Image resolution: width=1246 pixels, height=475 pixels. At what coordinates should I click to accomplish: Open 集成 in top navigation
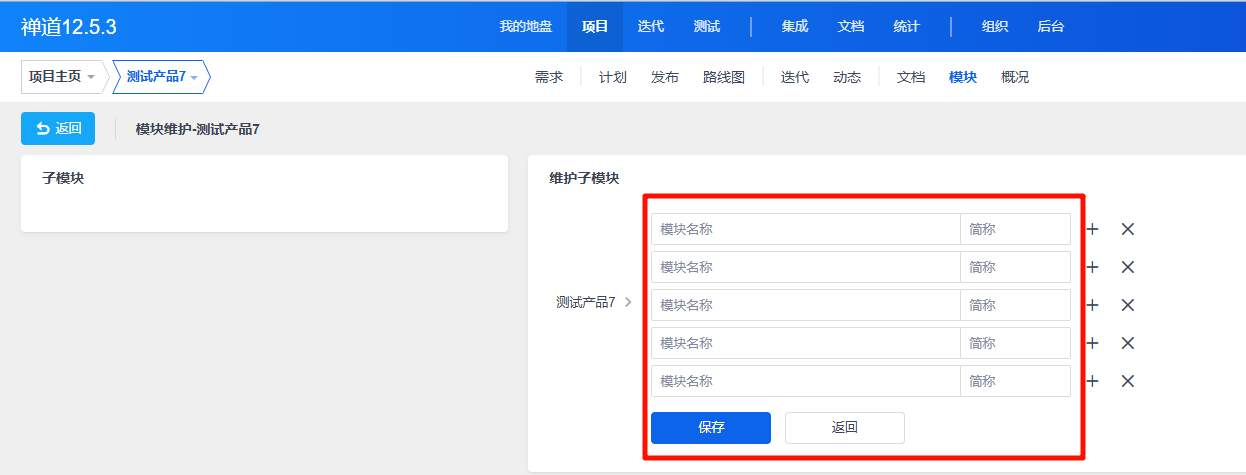[795, 27]
